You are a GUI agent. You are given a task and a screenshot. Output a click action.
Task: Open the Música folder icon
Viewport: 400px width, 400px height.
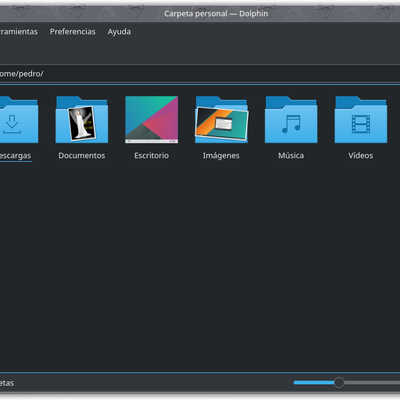pos(291,120)
